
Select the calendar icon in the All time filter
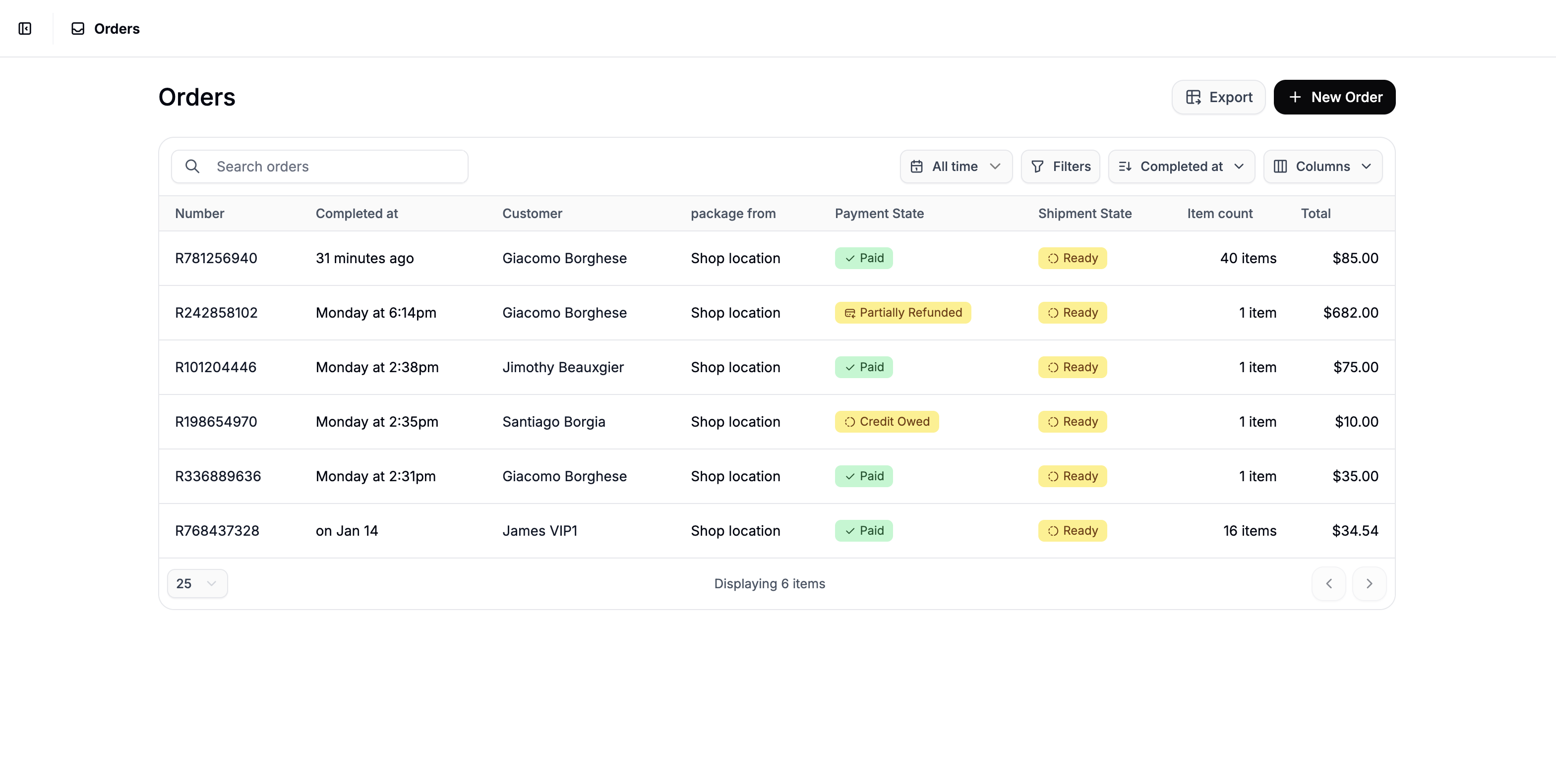coord(917,166)
